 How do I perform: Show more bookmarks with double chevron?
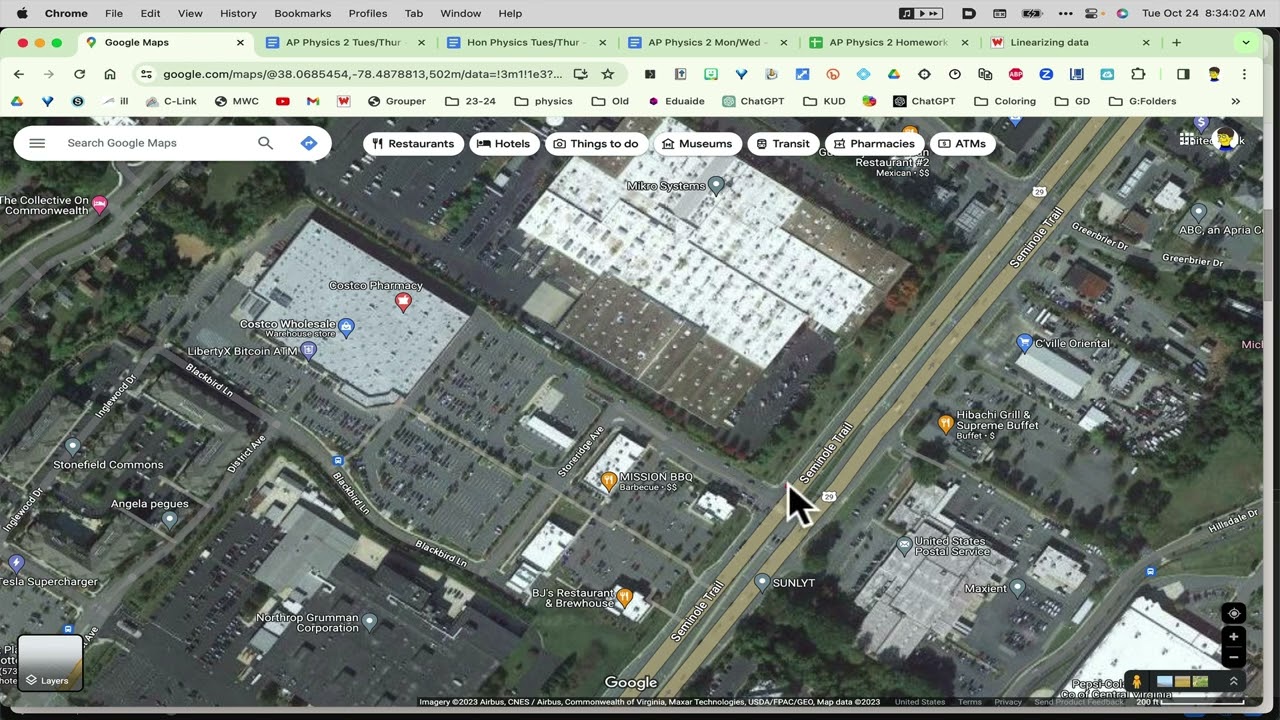click(1236, 101)
